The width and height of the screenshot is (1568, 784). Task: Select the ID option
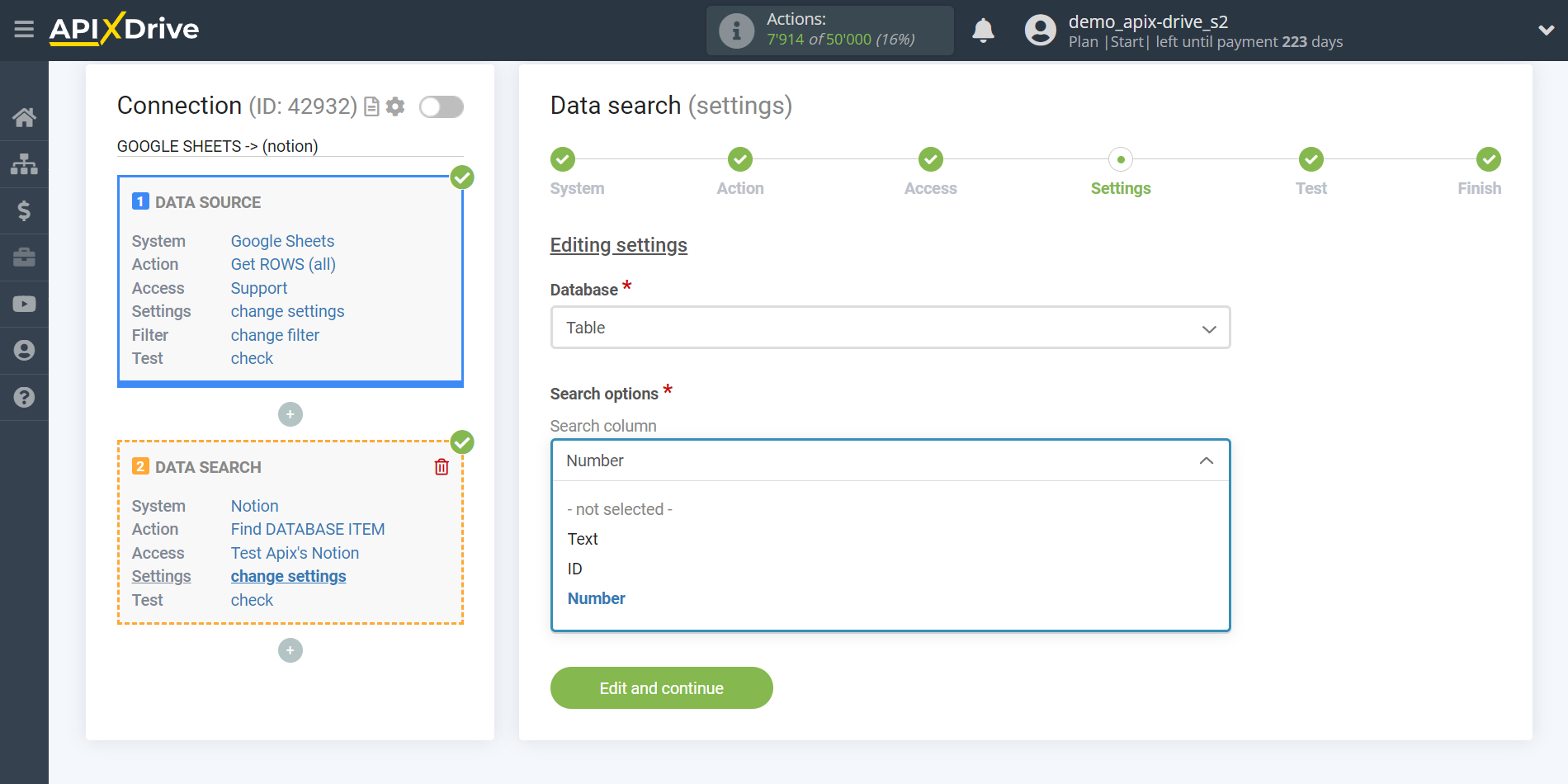click(x=575, y=569)
